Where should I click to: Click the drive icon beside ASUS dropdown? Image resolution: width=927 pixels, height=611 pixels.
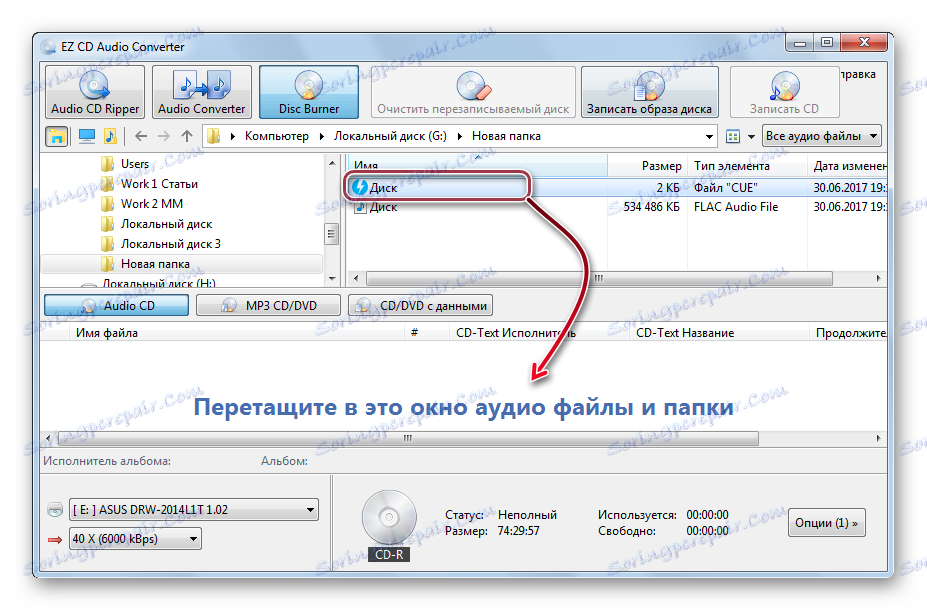pos(55,509)
